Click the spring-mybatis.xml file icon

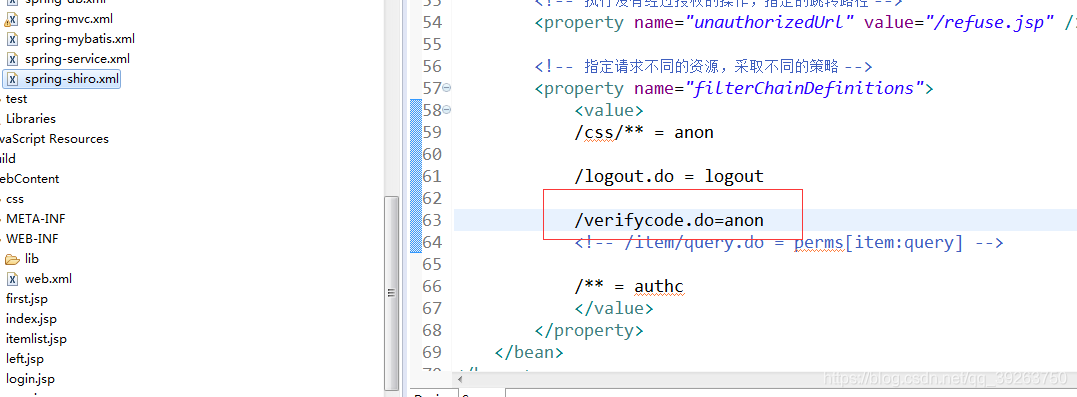click(x=12, y=39)
